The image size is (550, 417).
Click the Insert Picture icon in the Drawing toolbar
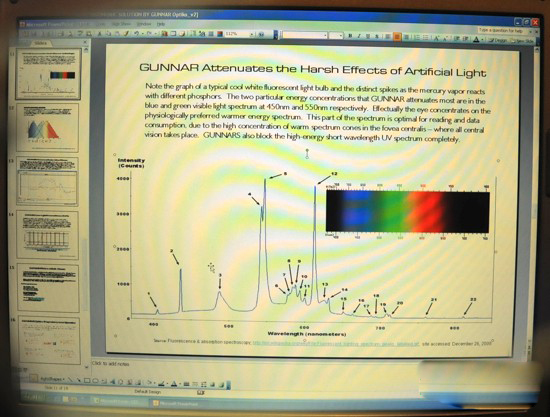(139, 382)
